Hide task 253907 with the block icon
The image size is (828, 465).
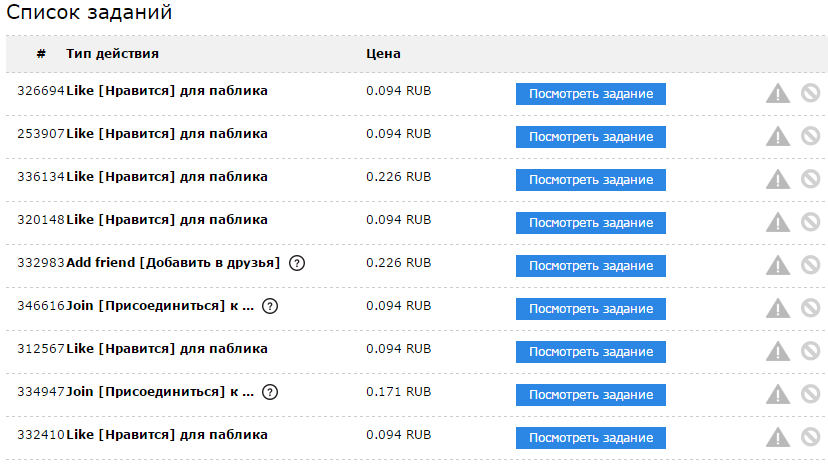coord(810,136)
